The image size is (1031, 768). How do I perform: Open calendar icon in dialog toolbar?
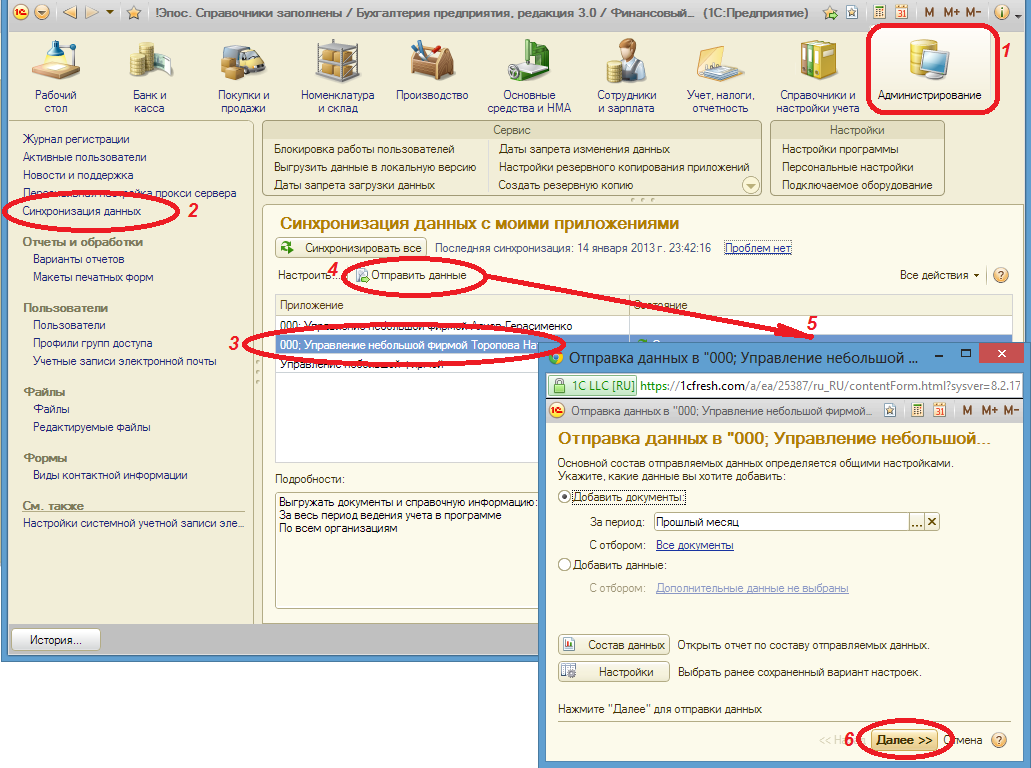tap(940, 410)
